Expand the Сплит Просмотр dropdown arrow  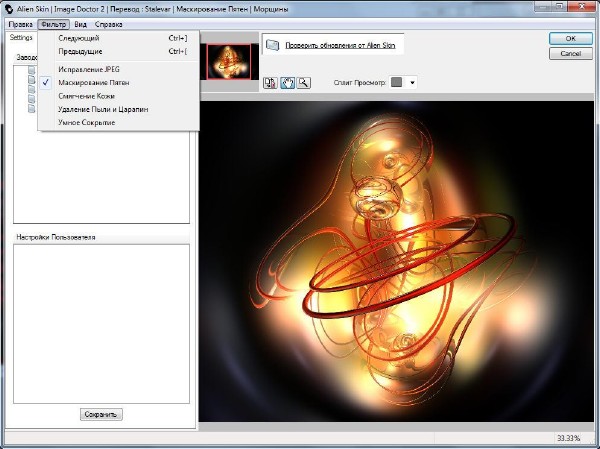coord(412,83)
